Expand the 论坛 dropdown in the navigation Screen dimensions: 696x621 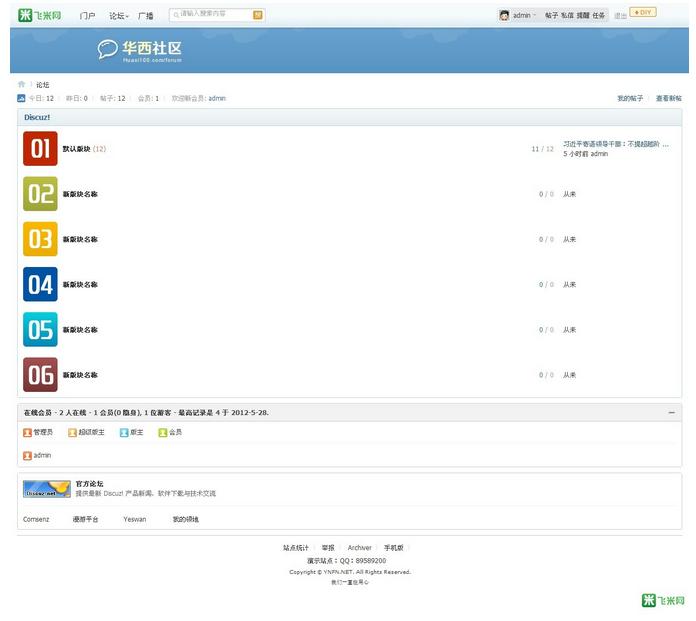tap(119, 16)
